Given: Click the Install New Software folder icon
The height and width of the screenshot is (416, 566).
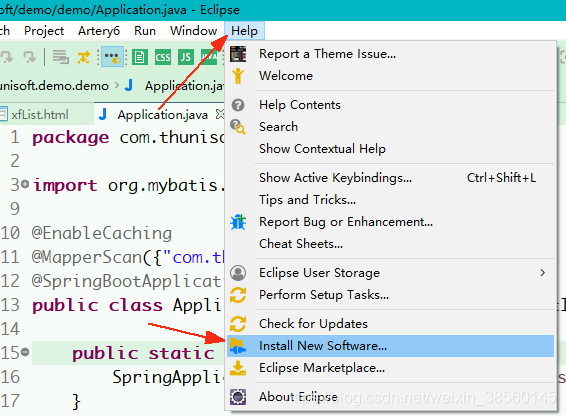Looking at the screenshot, I should (x=238, y=346).
